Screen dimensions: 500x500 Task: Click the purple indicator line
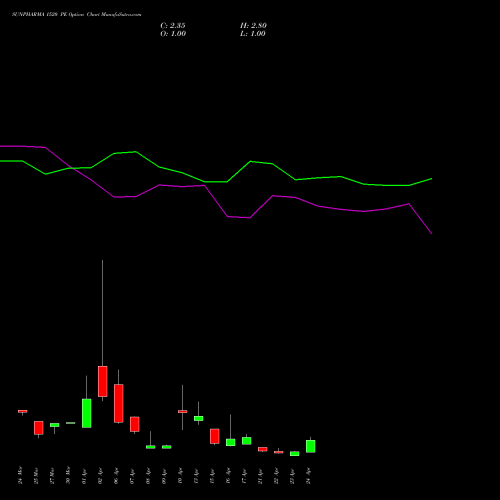pyautogui.click(x=216, y=201)
